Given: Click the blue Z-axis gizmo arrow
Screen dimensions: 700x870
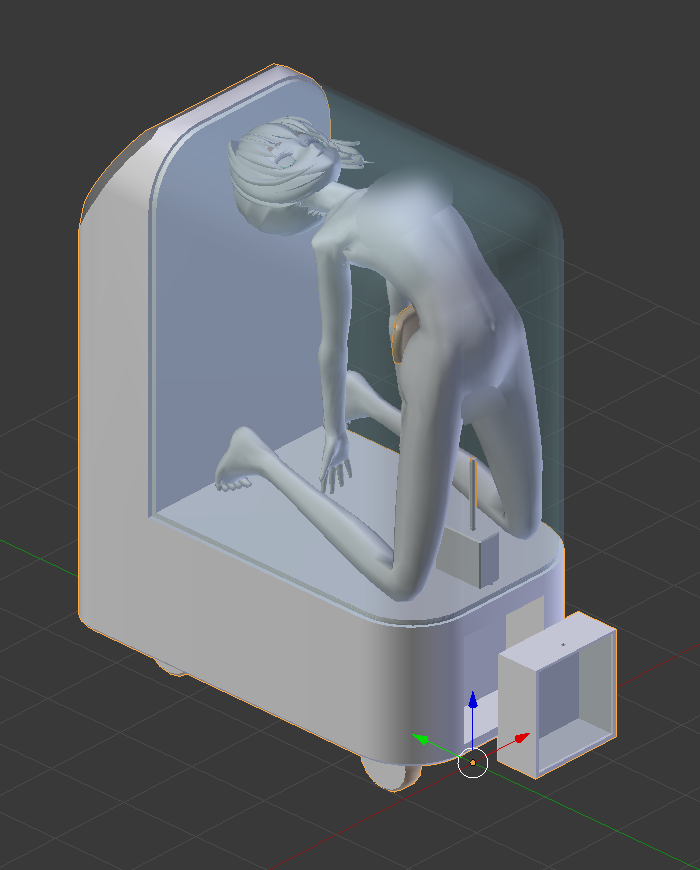Looking at the screenshot, I should click(473, 700).
